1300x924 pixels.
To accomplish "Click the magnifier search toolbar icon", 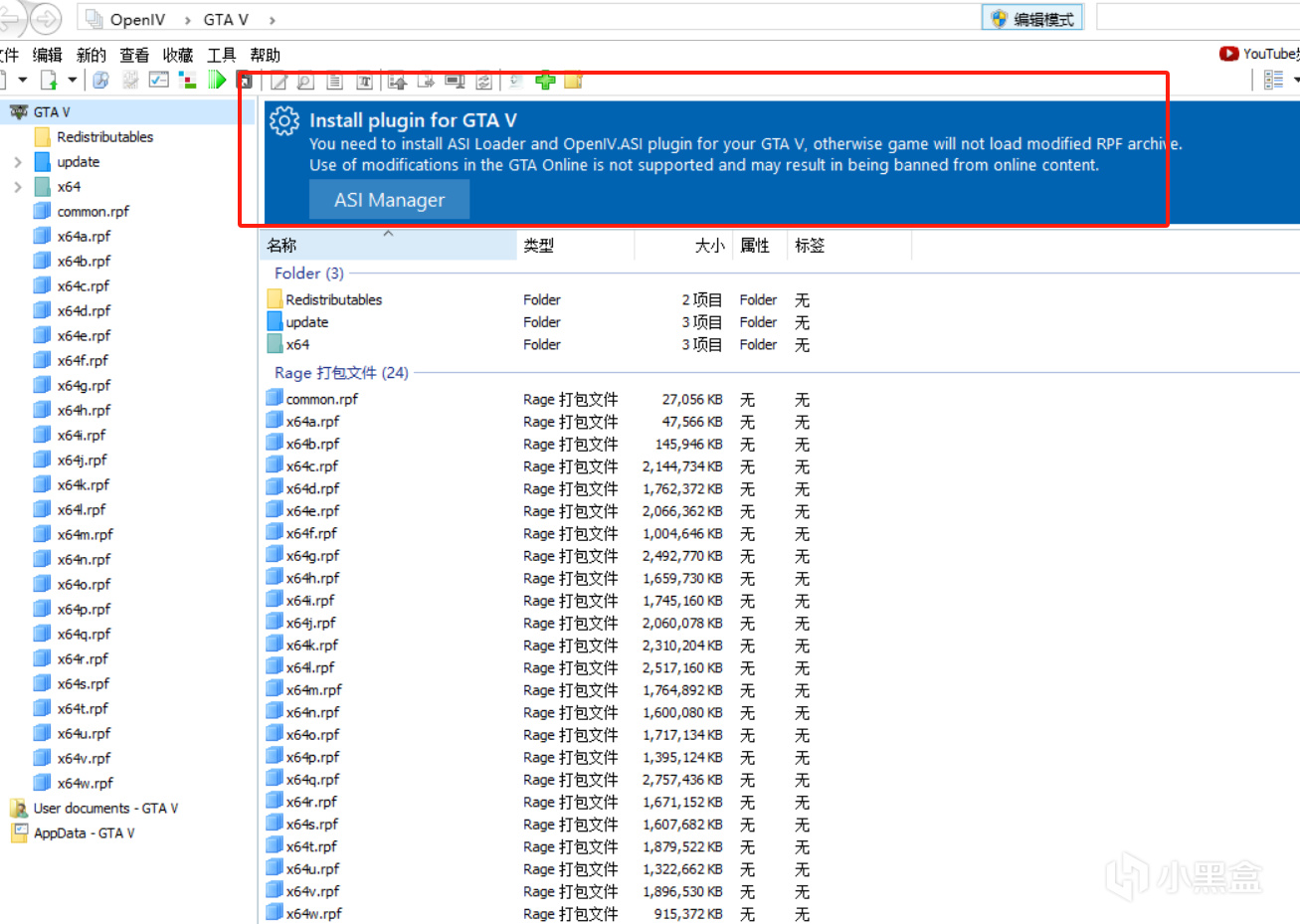I will point(306,82).
